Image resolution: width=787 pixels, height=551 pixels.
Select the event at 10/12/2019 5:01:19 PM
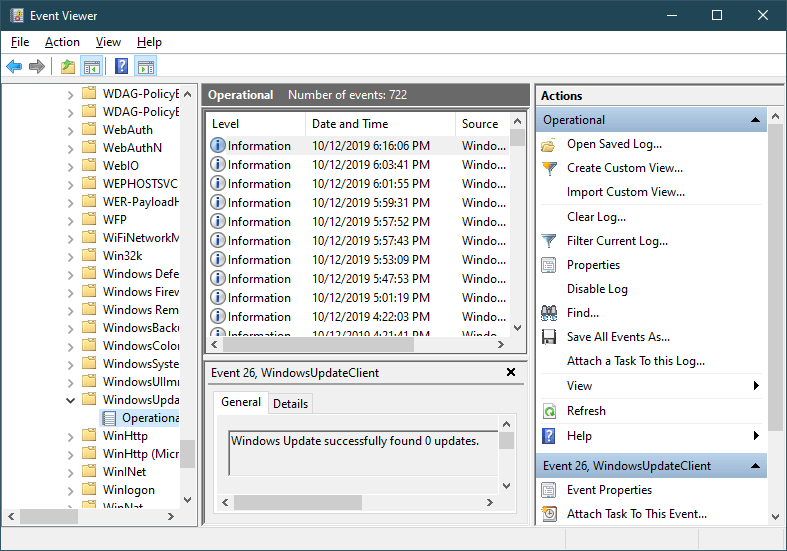click(358, 298)
